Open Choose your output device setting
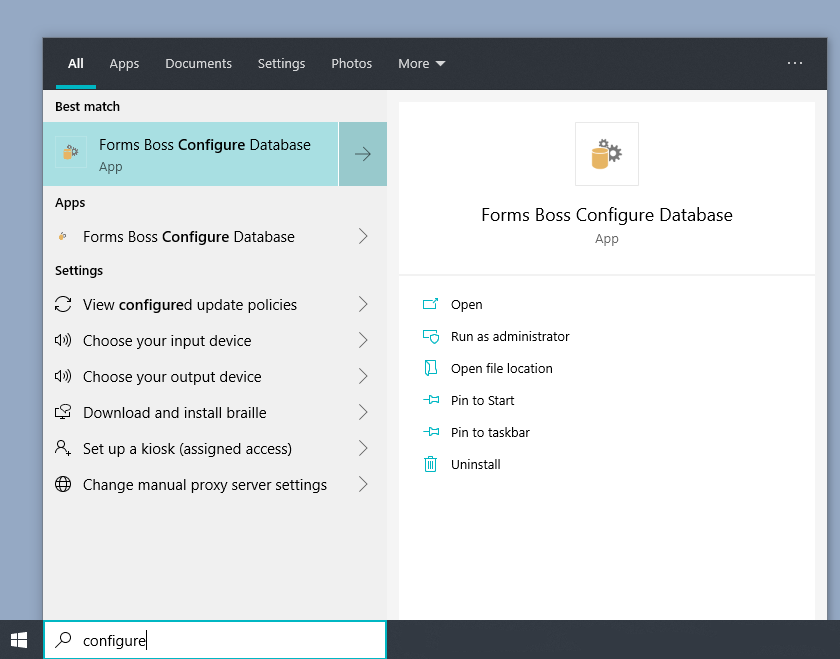840x659 pixels. (x=172, y=377)
